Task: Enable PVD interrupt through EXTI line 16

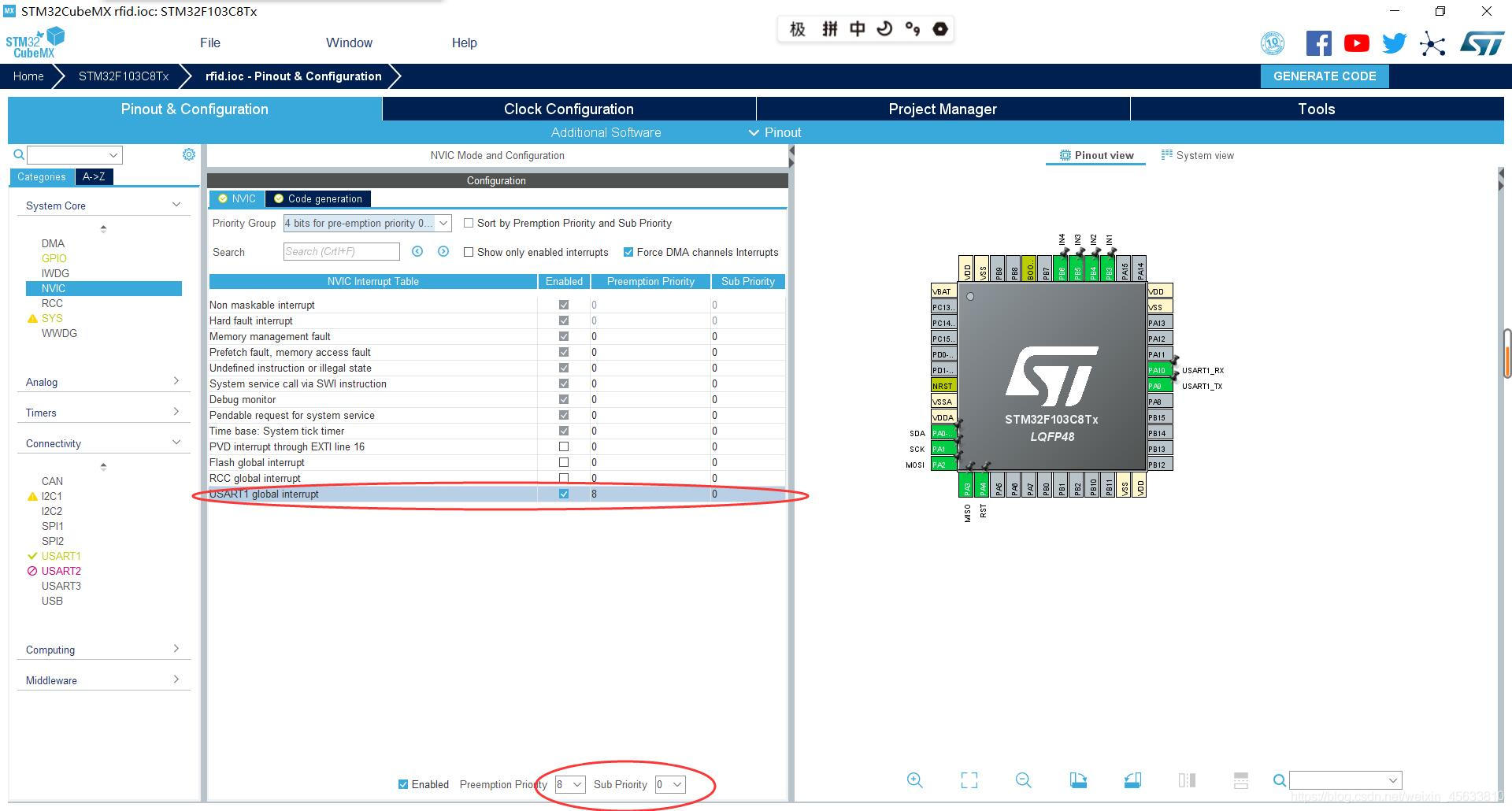Action: [563, 446]
